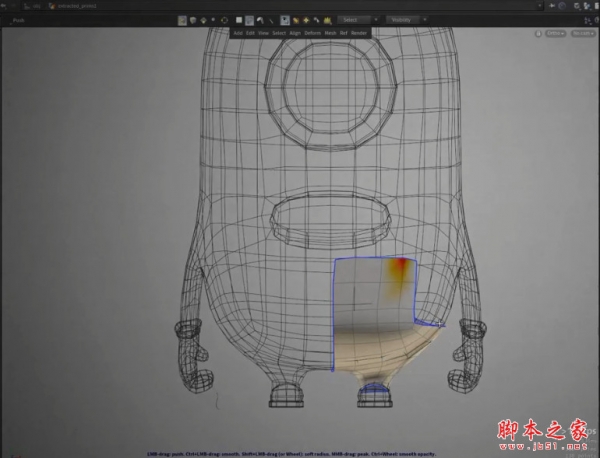Screen dimensions: 600x458
Task: Open the Edit menu
Action: pyautogui.click(x=250, y=33)
